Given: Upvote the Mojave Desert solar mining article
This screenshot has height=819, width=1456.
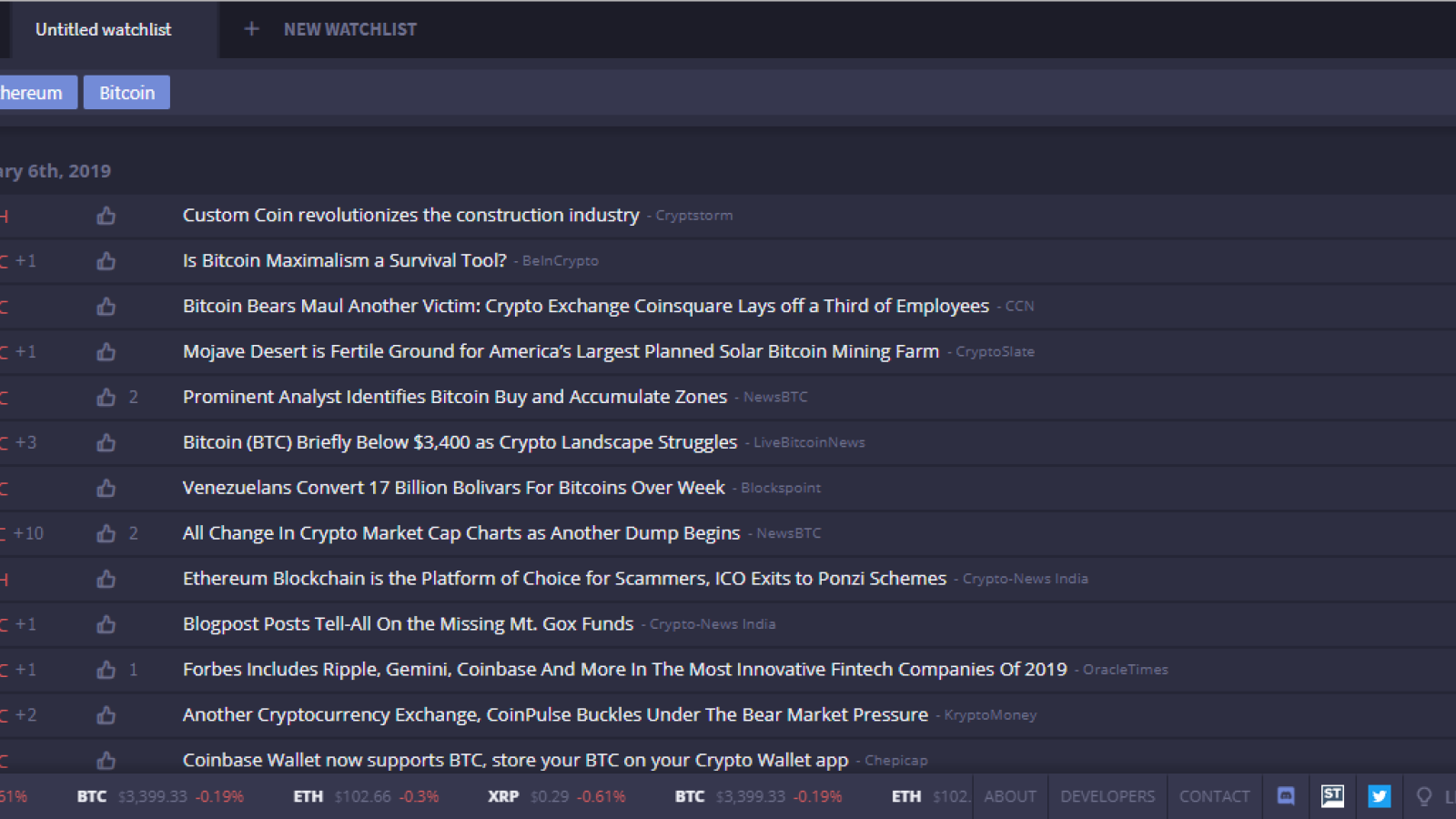Looking at the screenshot, I should point(106,352).
